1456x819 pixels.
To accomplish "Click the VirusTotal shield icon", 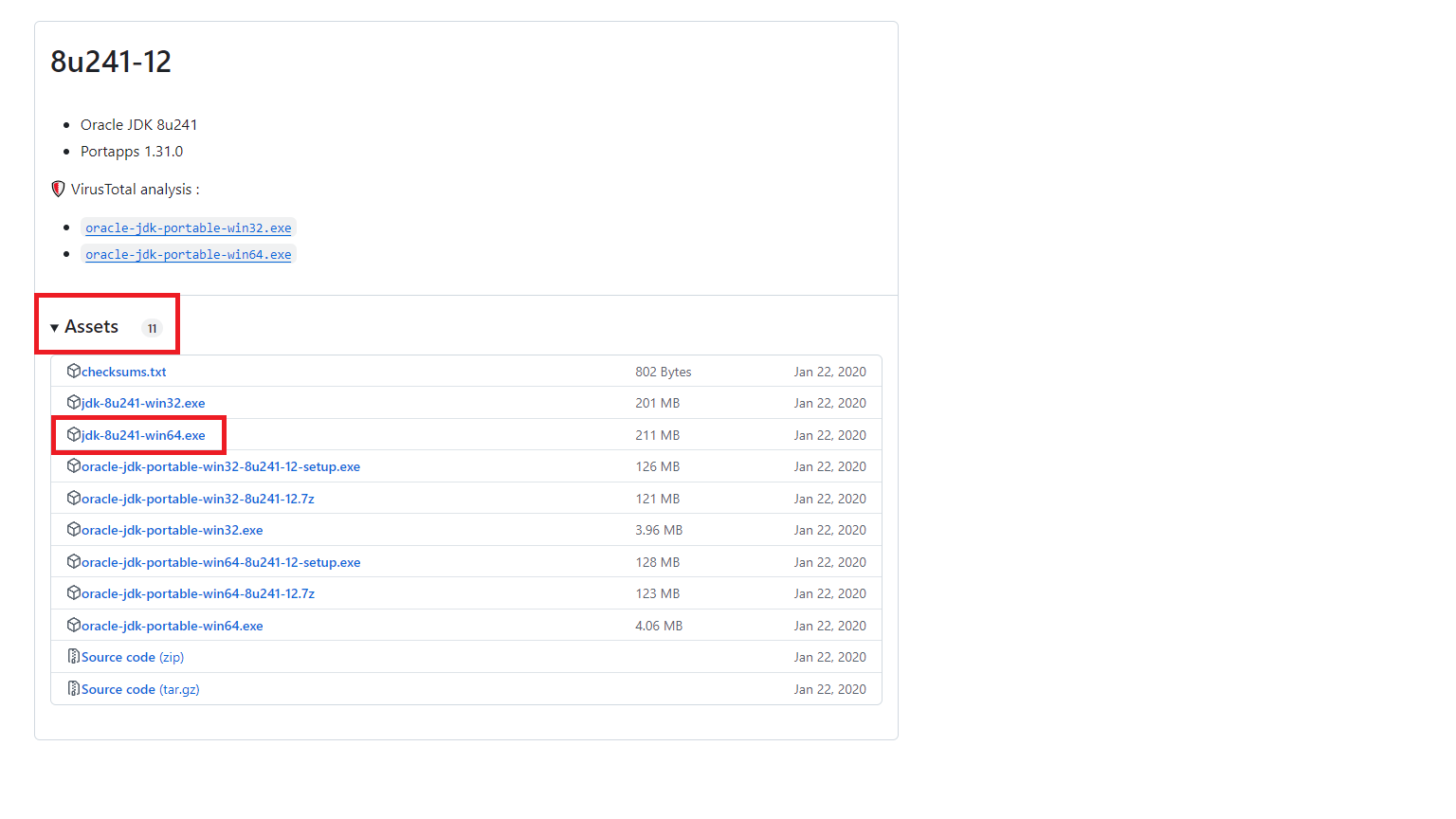I will pyautogui.click(x=58, y=189).
